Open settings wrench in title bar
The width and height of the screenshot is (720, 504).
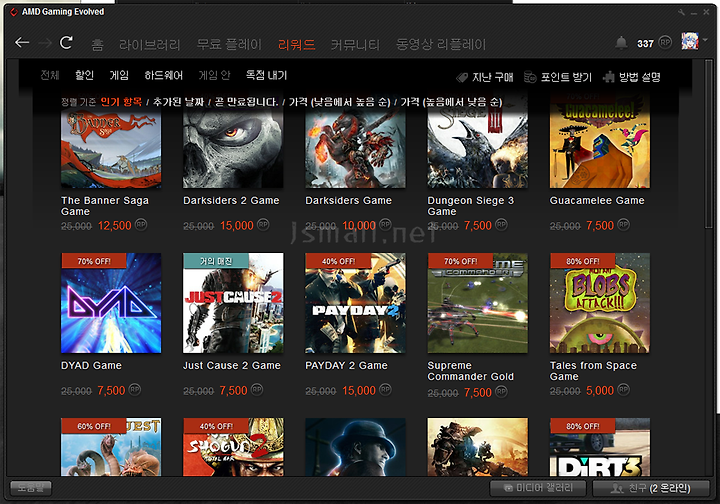point(681,12)
